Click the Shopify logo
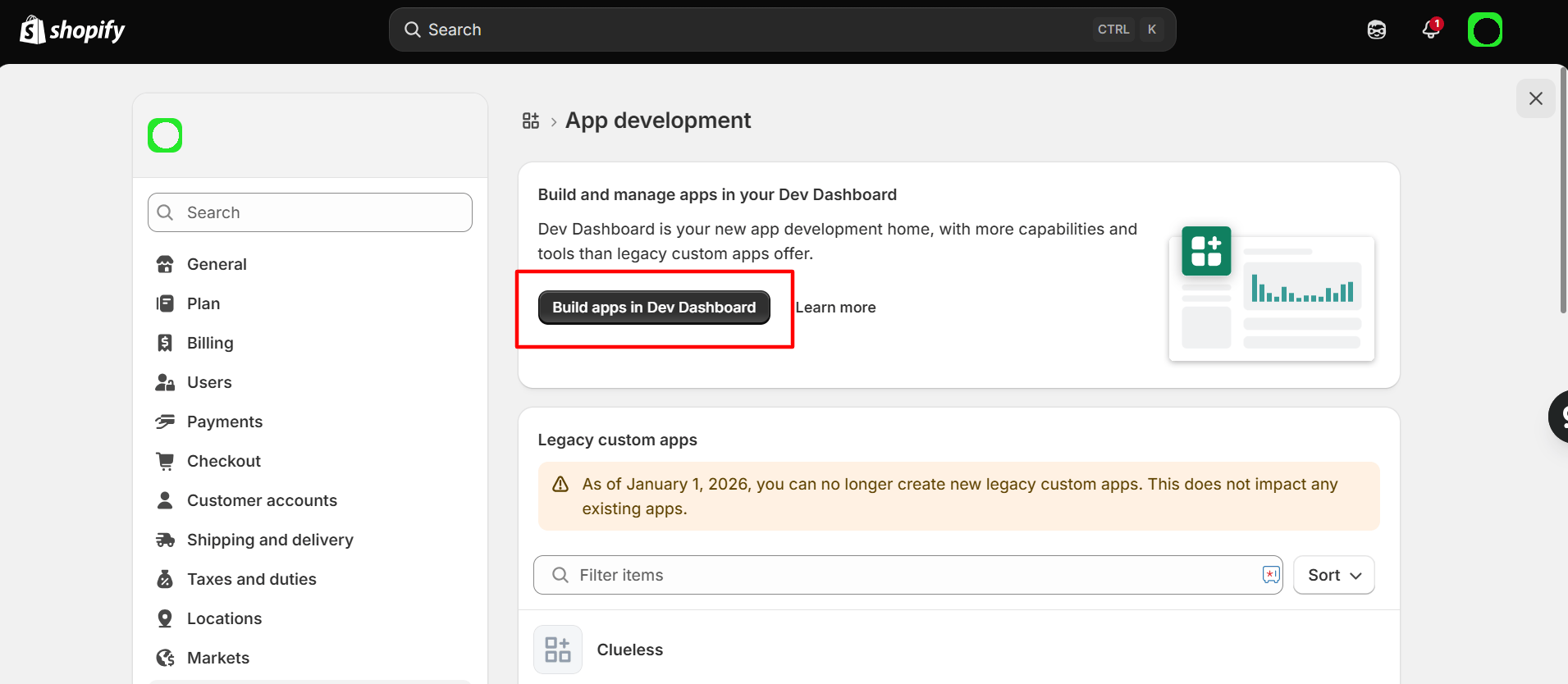This screenshot has height=684, width=1568. click(x=72, y=30)
